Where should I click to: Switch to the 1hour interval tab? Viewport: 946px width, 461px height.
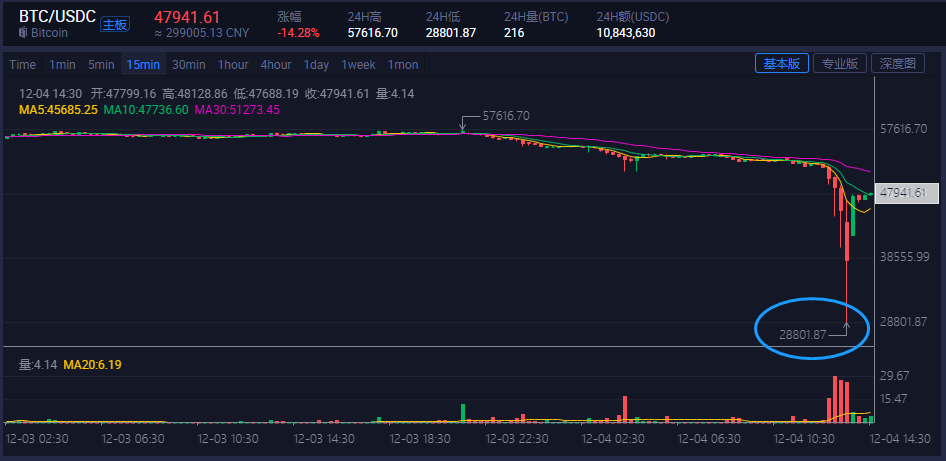(x=233, y=65)
